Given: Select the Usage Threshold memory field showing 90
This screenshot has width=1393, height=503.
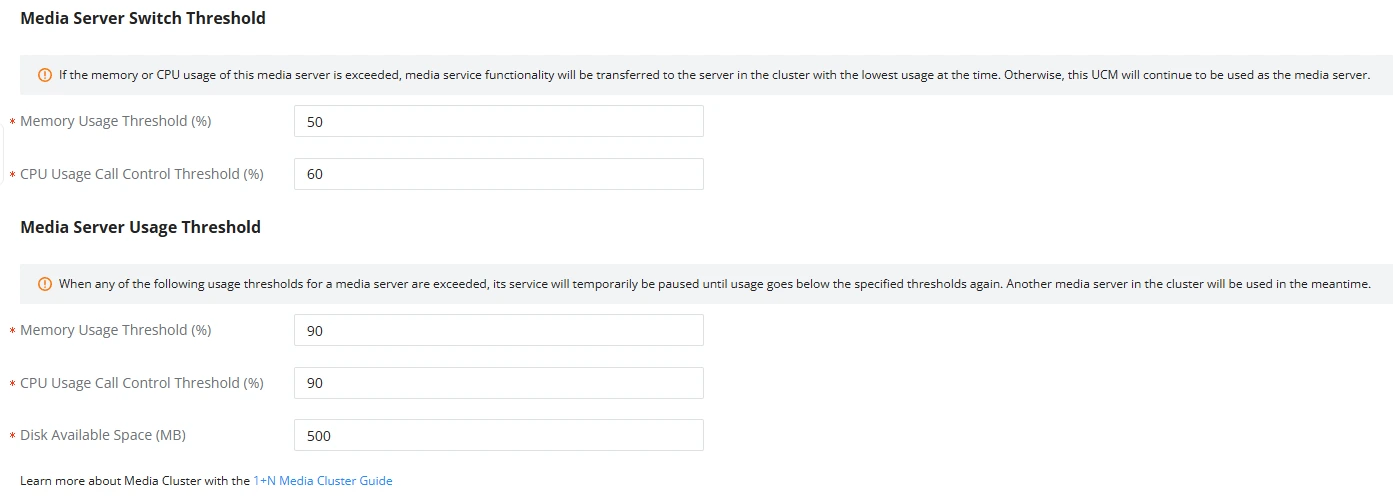Looking at the screenshot, I should [499, 330].
